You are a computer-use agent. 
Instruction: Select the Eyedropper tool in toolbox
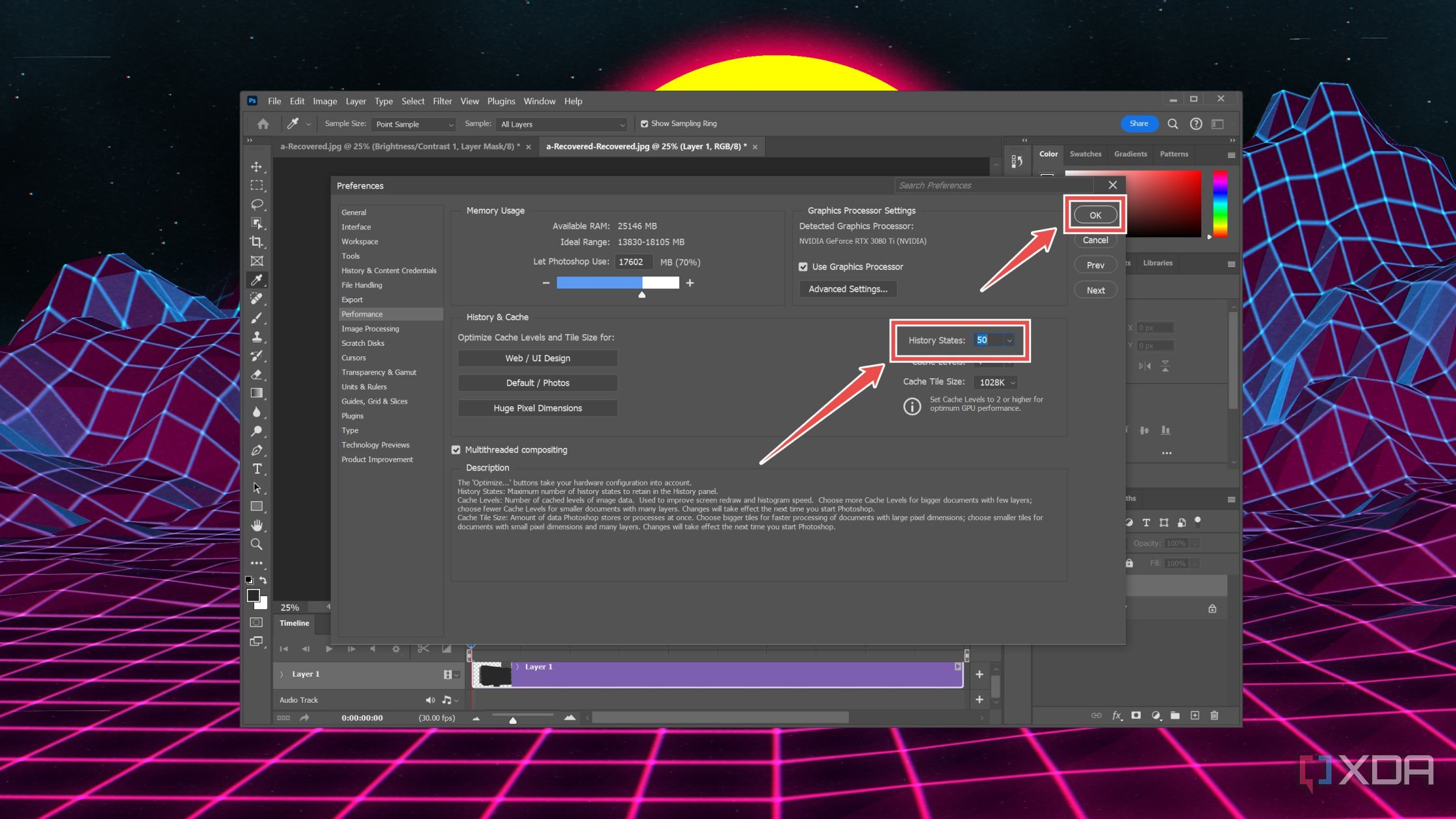257,280
